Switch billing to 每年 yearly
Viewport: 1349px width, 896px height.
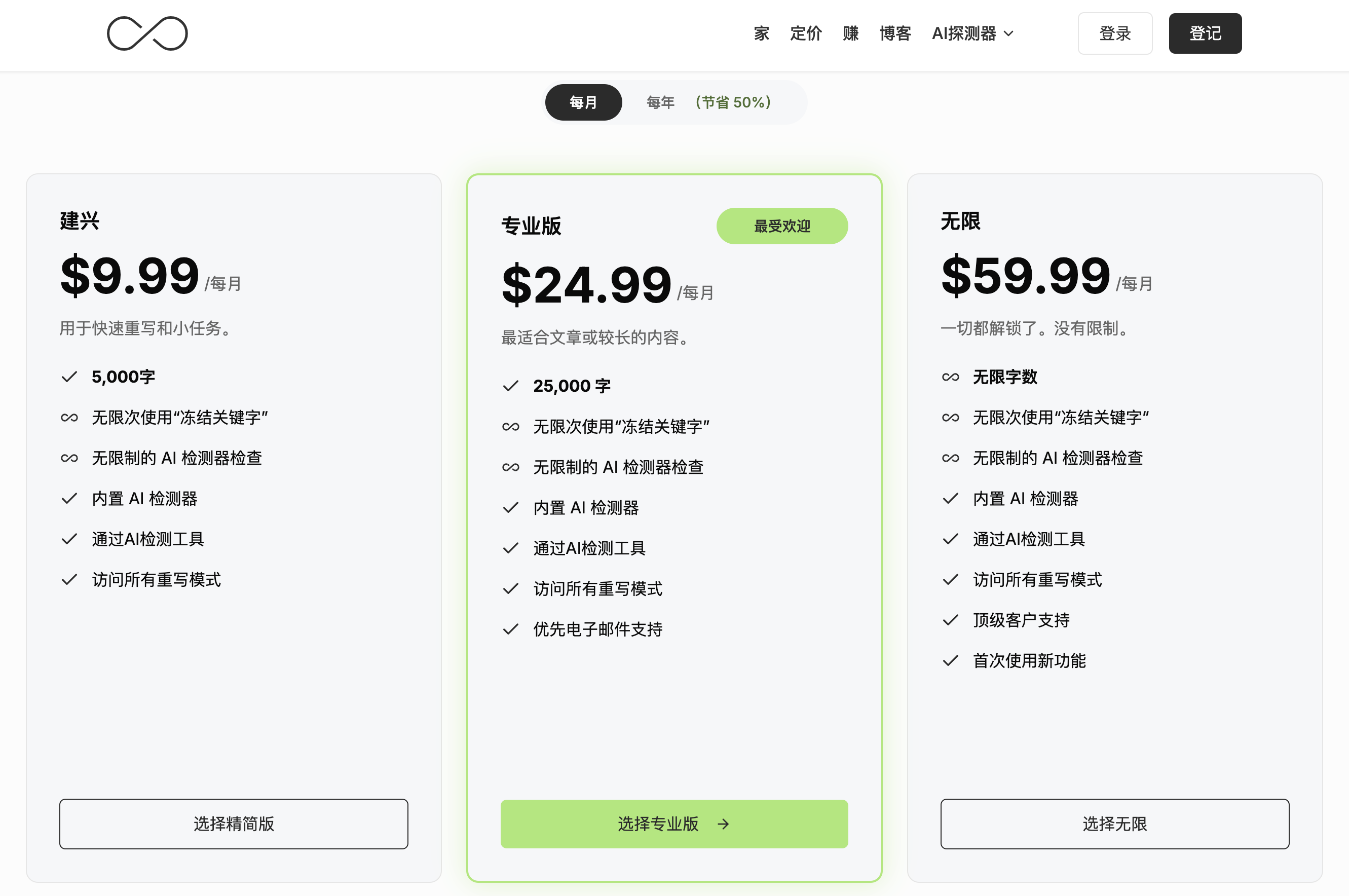point(660,102)
